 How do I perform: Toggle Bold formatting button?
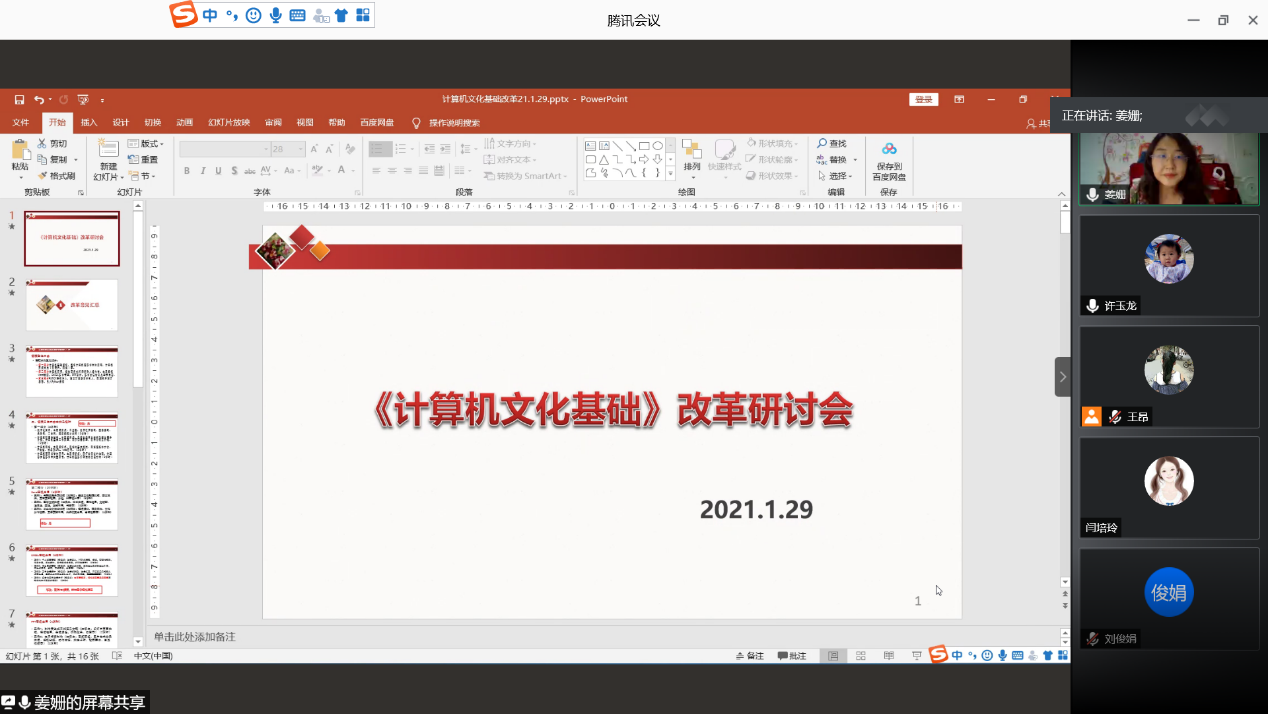[x=187, y=171]
